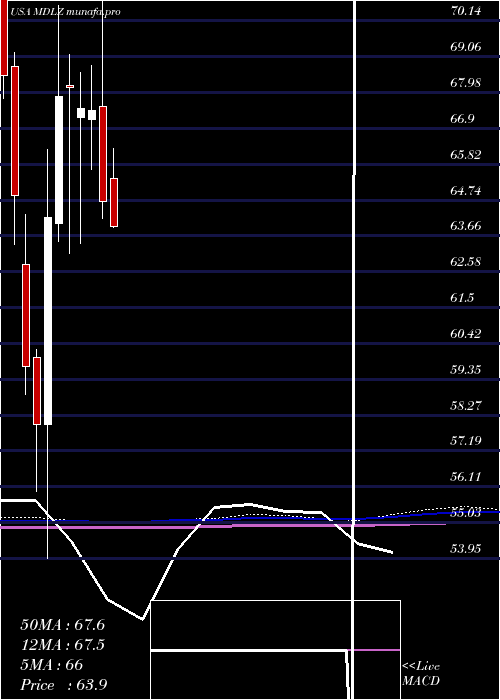Click the pink moving average line

pos(223,526)
